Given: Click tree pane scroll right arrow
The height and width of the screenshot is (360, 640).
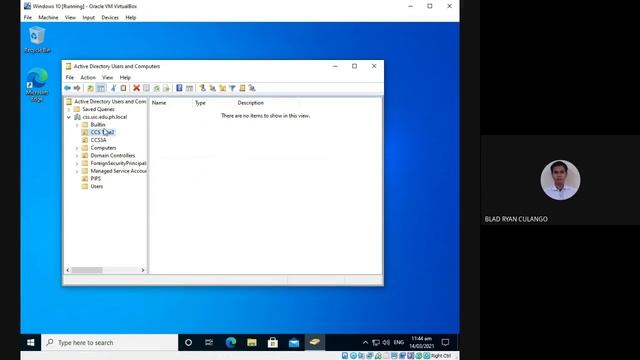Looking at the screenshot, I should 143,270.
